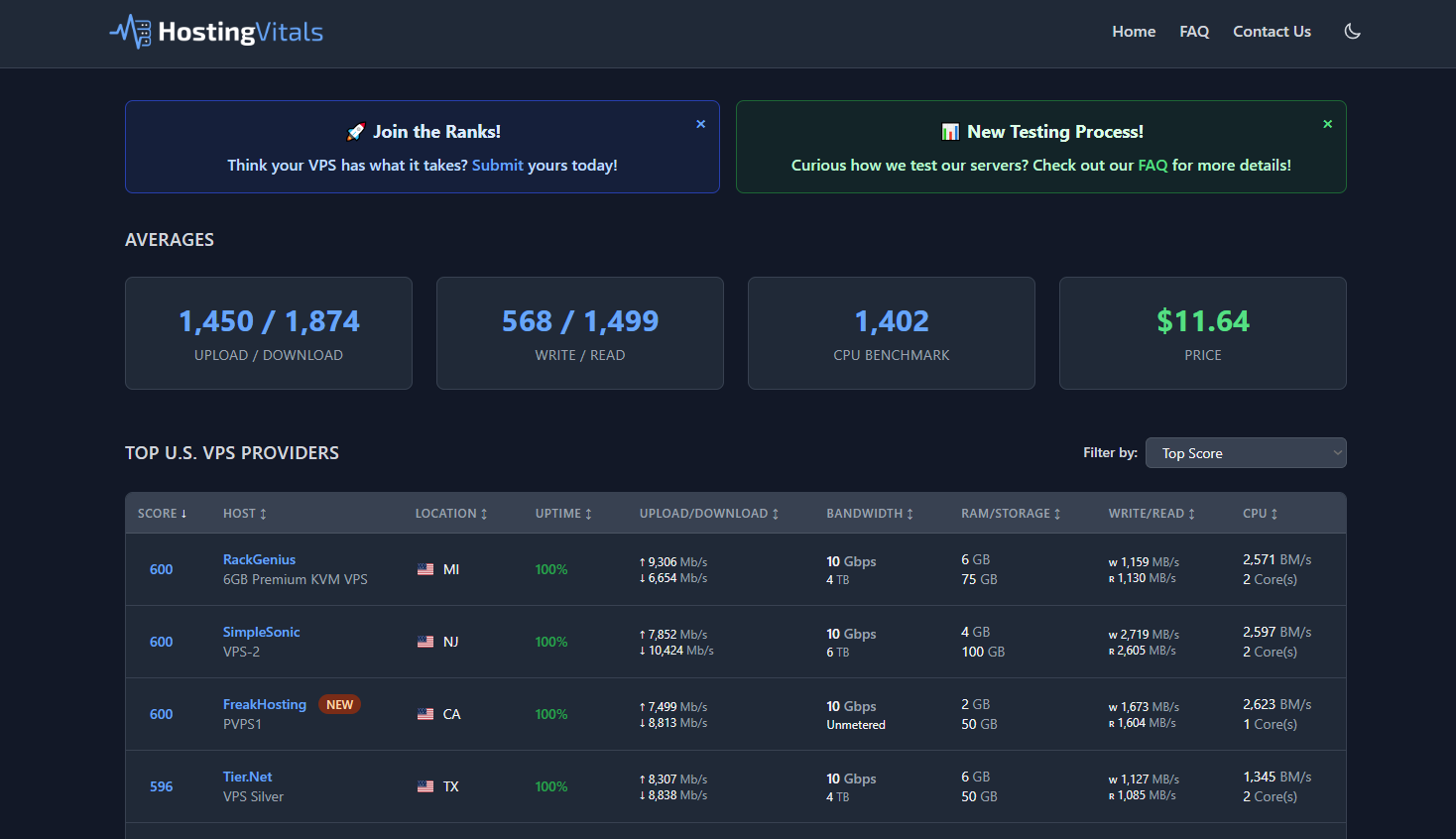
Task: Open SimpleSonic host link
Action: point(261,632)
